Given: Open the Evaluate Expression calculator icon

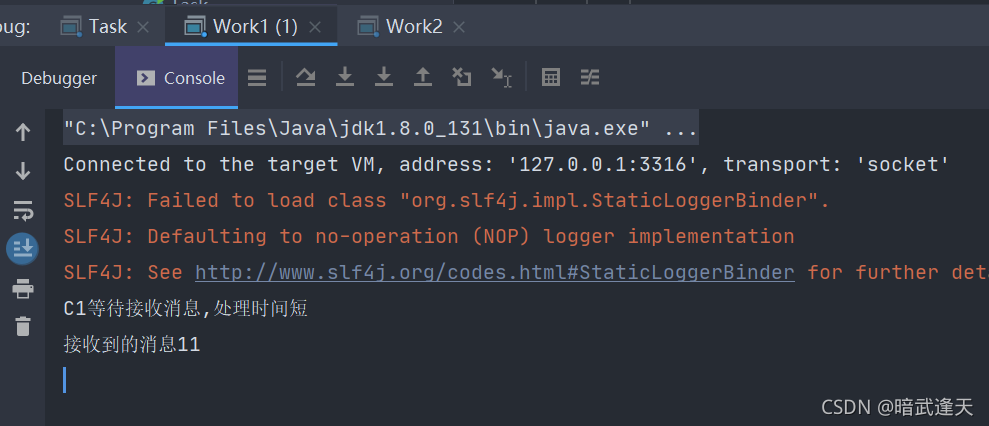Looking at the screenshot, I should pos(551,78).
